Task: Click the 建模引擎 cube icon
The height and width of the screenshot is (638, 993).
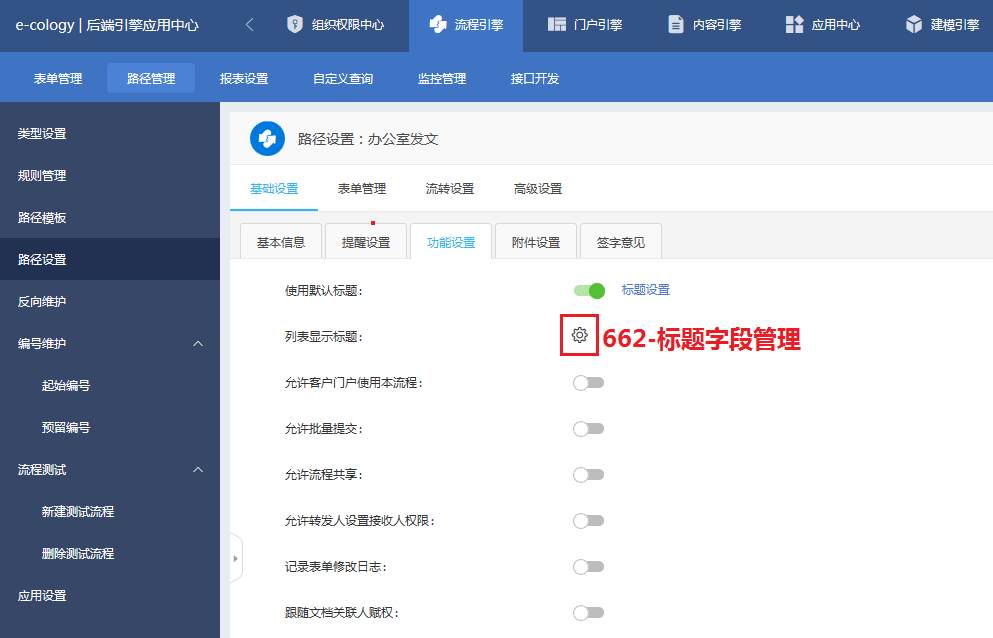Action: click(x=914, y=25)
